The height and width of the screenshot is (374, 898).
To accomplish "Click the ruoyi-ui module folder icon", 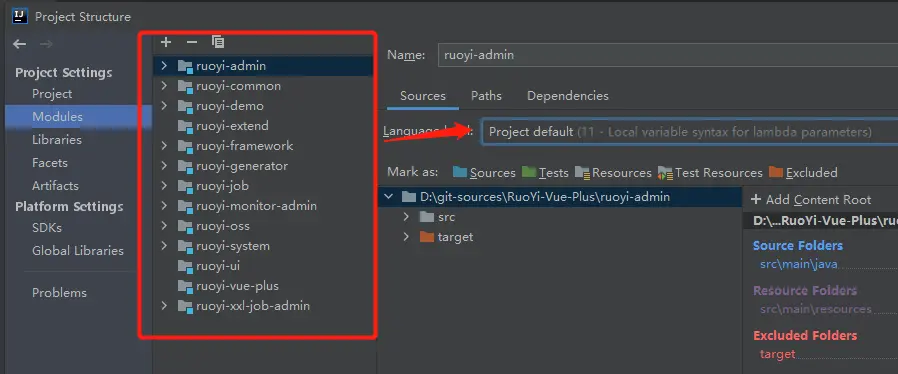I will click(x=185, y=266).
